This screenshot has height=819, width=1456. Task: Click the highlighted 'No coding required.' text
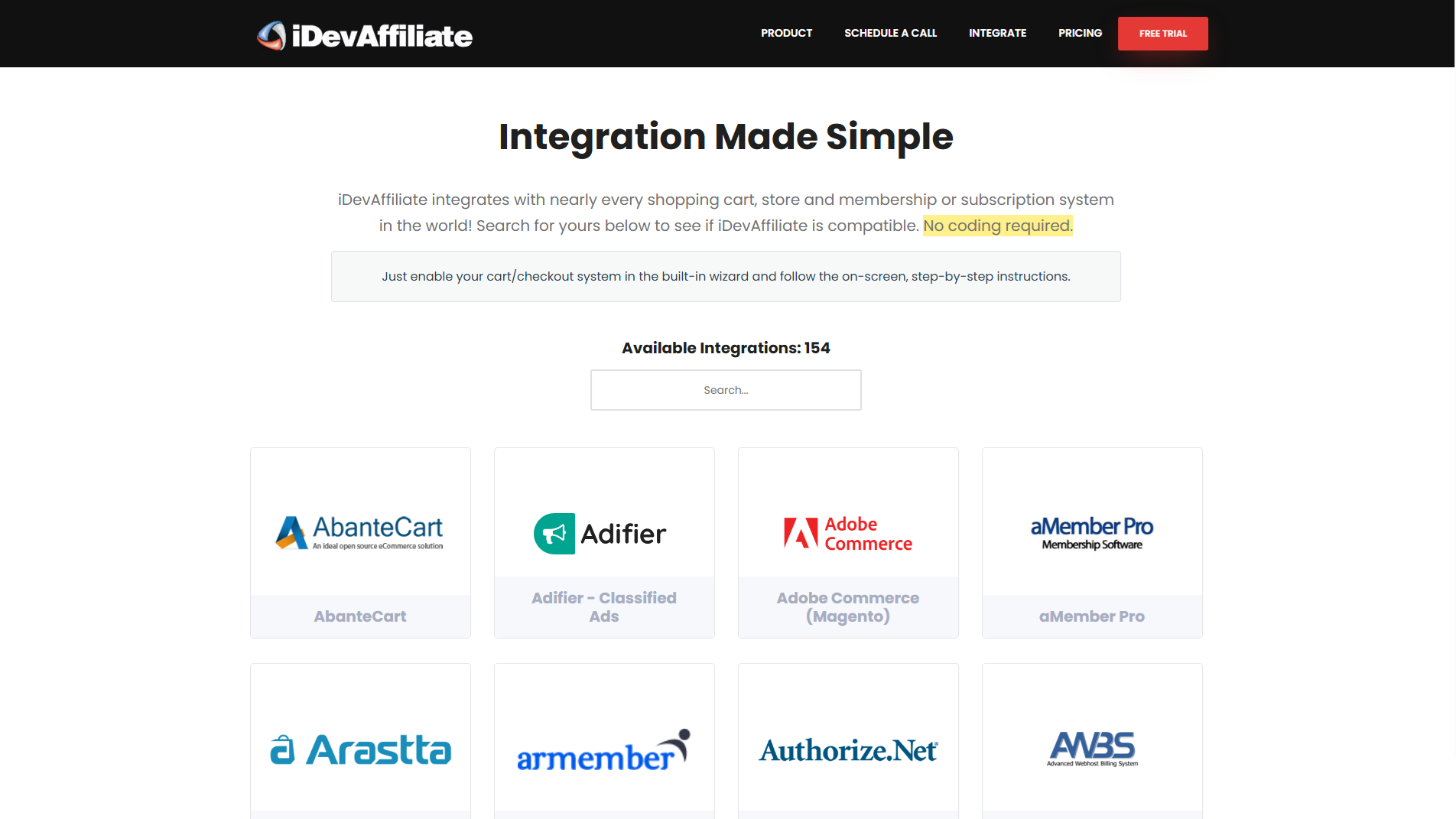[x=998, y=226]
